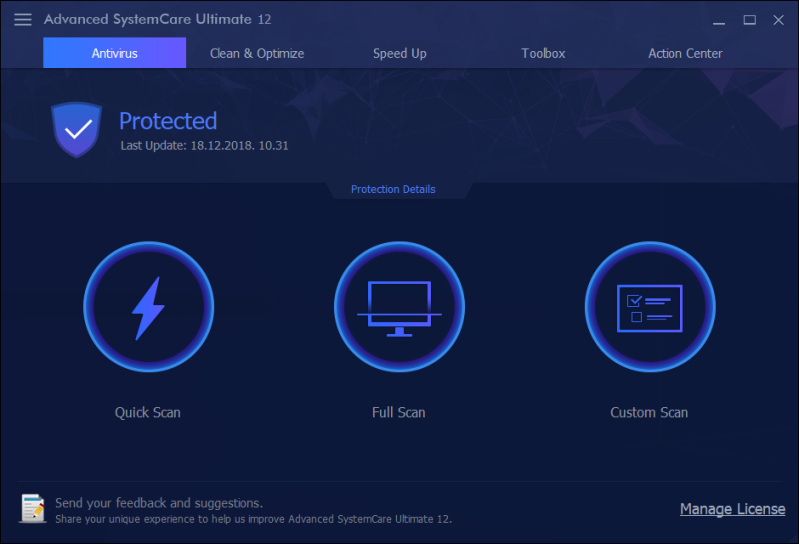Click the Quick Scan label

148,412
